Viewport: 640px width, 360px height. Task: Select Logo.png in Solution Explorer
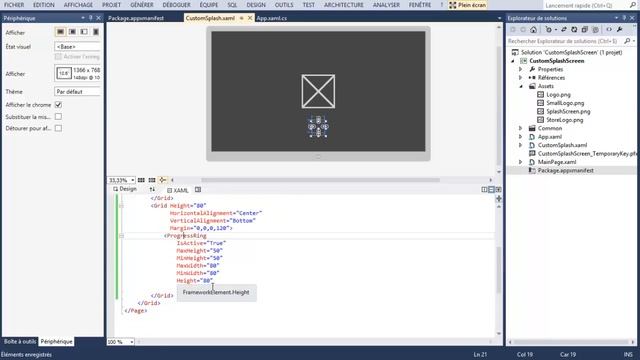558,95
